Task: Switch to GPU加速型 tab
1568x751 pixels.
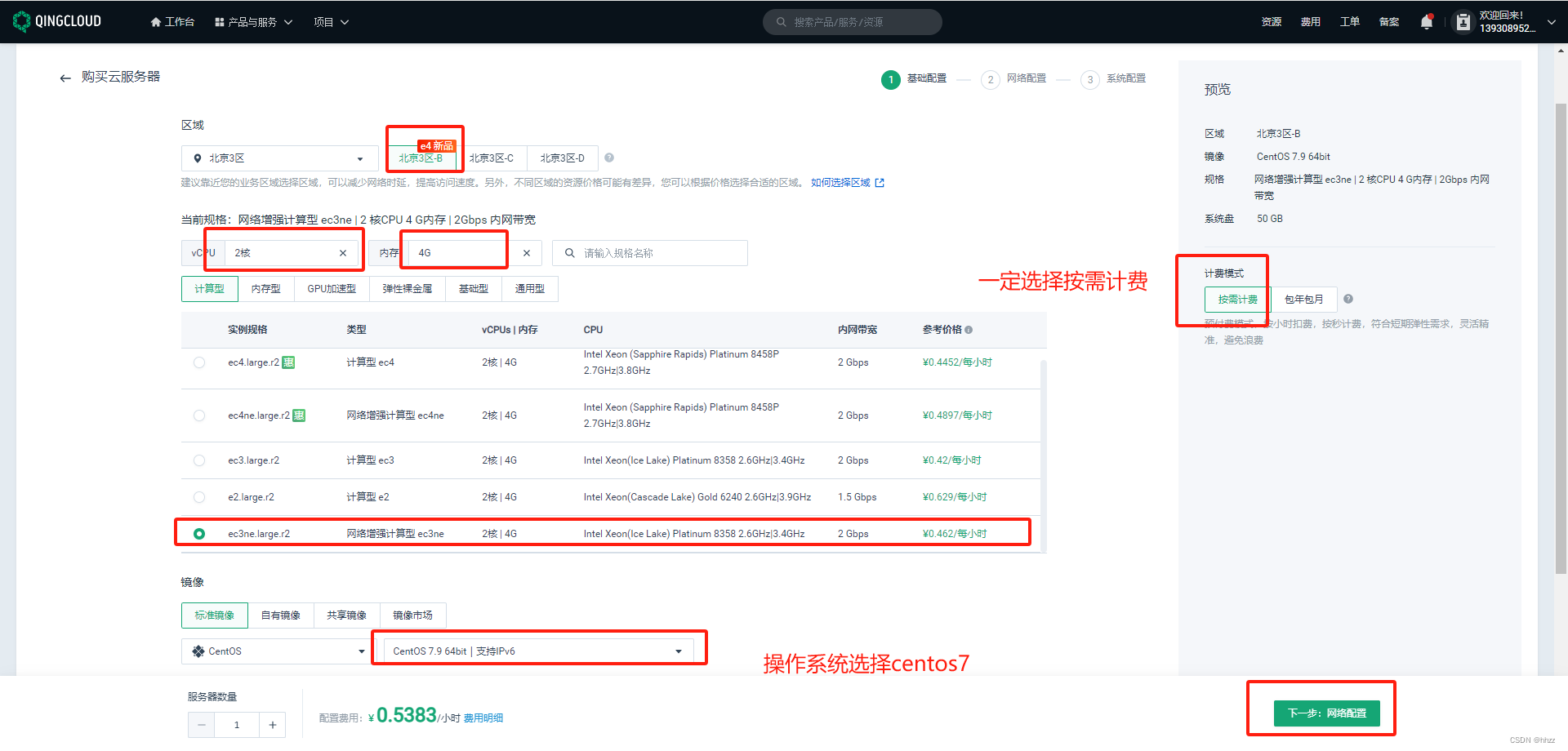Action: click(332, 289)
